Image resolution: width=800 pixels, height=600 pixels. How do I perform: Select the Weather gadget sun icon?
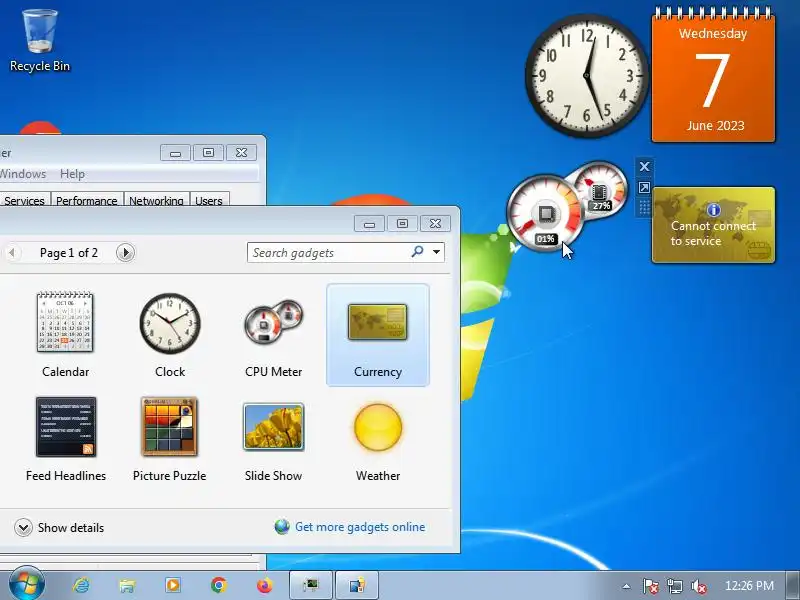click(378, 428)
